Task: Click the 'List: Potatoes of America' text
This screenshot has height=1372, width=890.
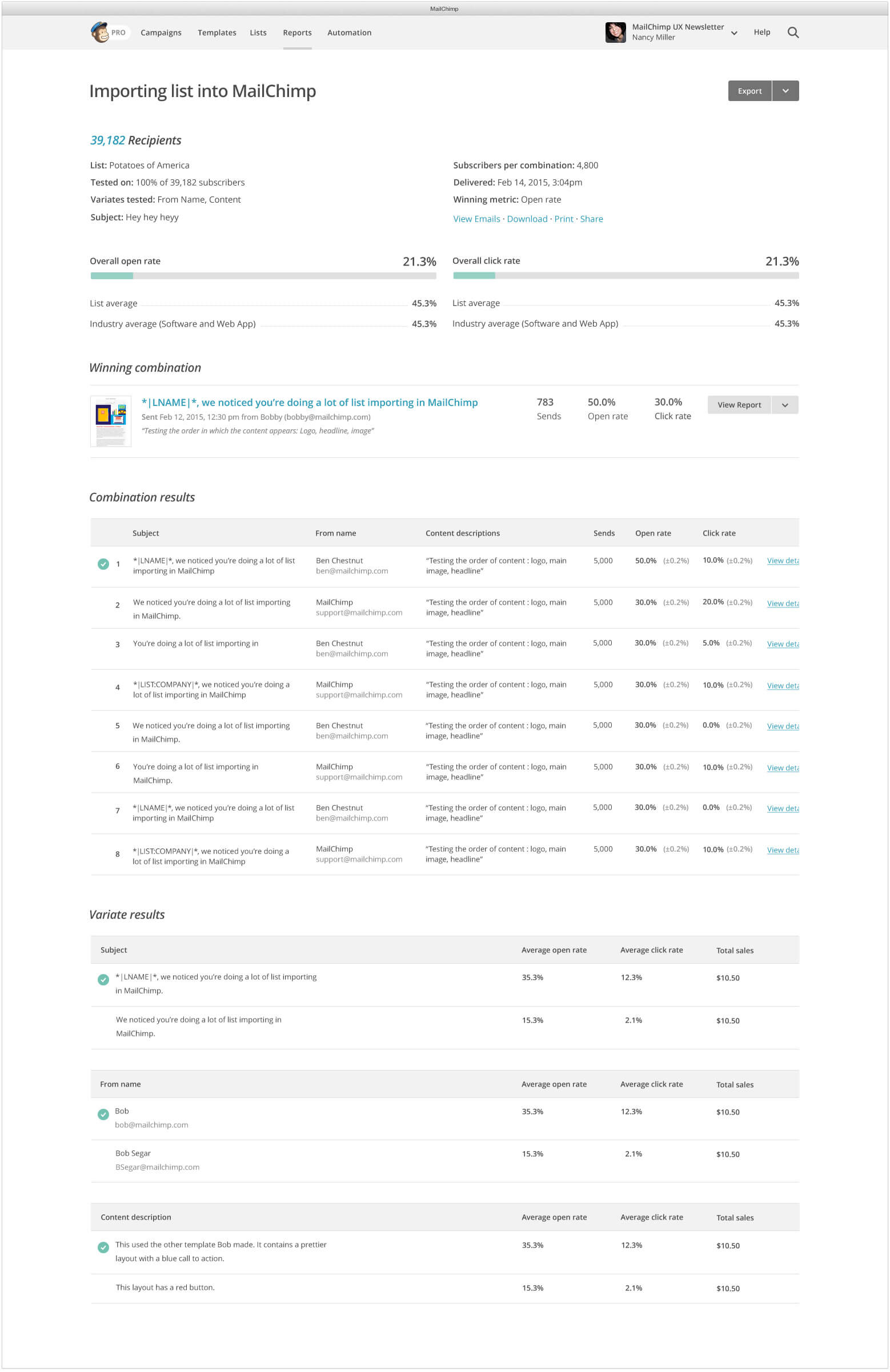Action: 139,166
